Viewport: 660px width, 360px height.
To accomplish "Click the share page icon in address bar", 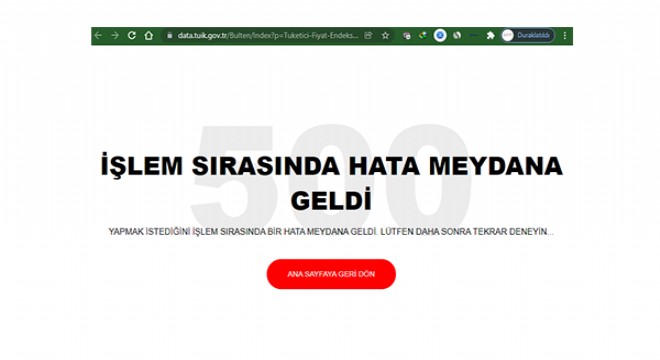I will 368,36.
